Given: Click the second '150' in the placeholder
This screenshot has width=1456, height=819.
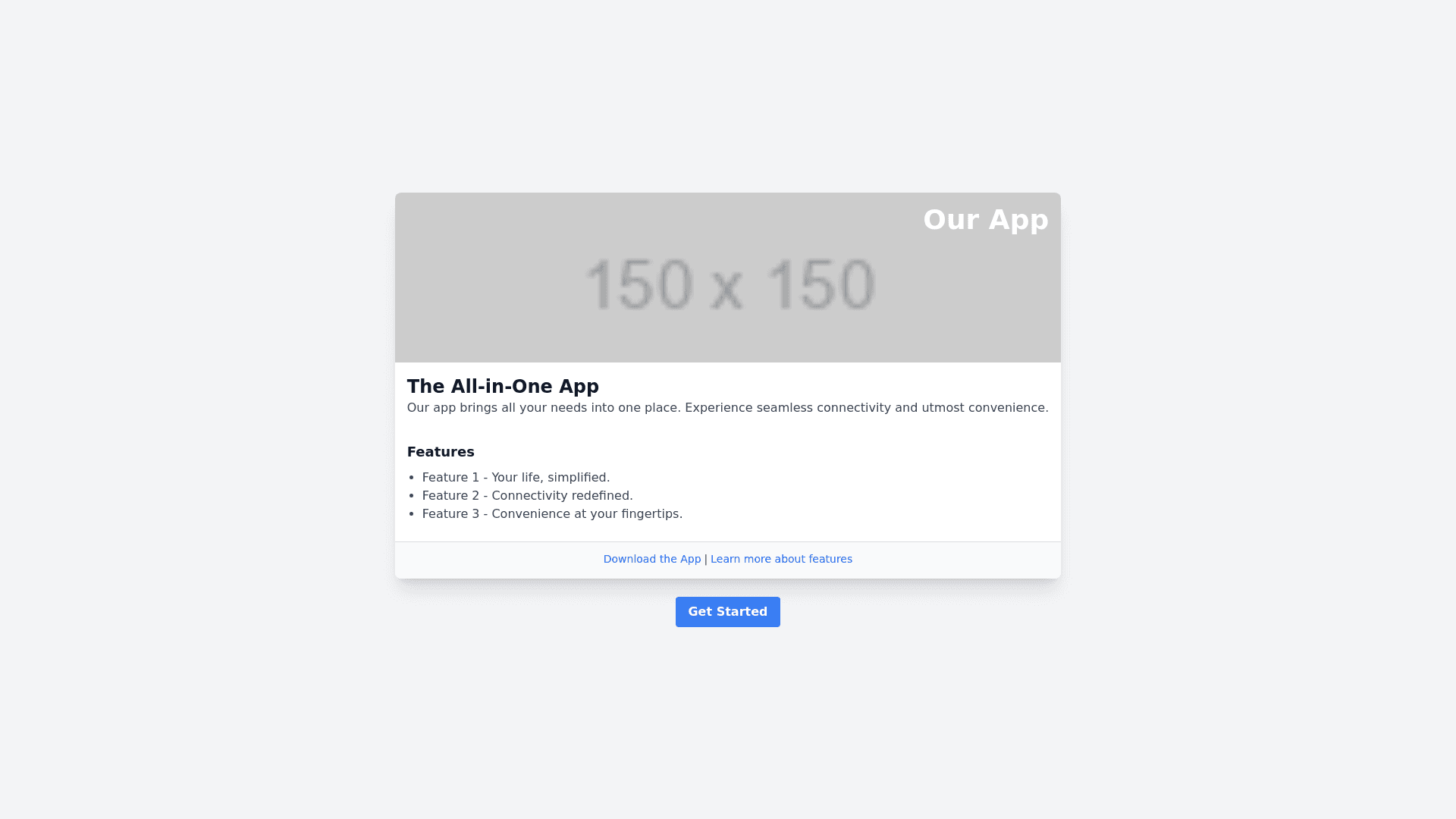Looking at the screenshot, I should [819, 285].
